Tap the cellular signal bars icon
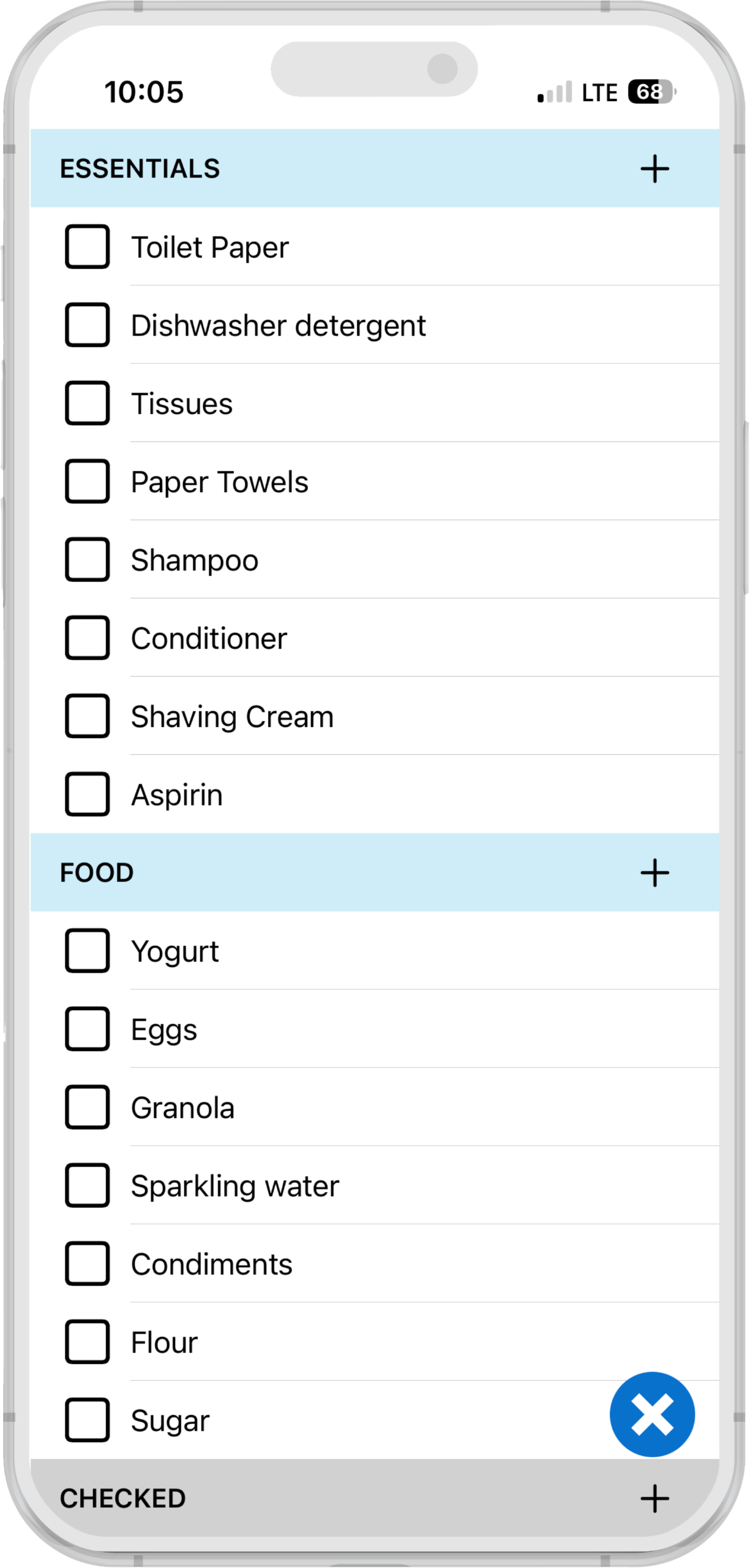 (554, 92)
